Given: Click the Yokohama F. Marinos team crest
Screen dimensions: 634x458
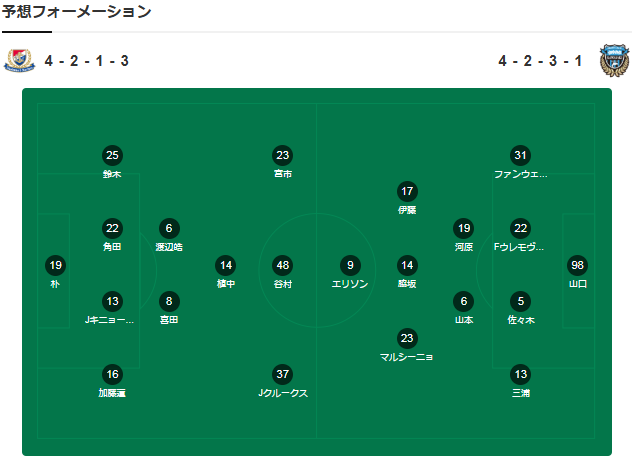Looking at the screenshot, I should 19,61.
